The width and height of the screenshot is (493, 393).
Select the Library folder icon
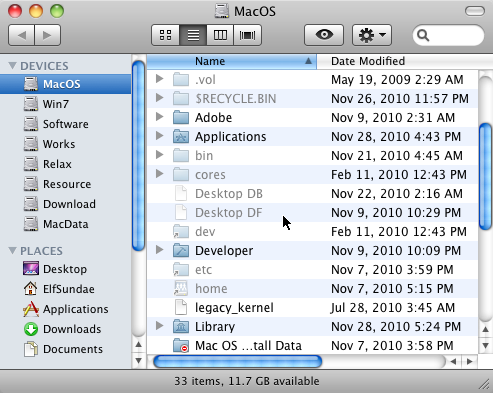coord(181,326)
